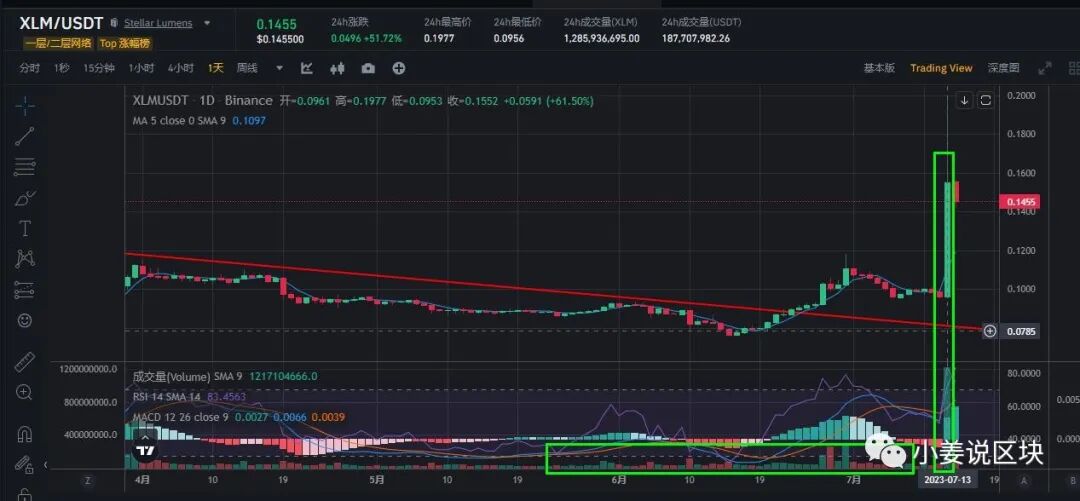Change candlestick chart type
The width and height of the screenshot is (1080, 501).
point(338,68)
